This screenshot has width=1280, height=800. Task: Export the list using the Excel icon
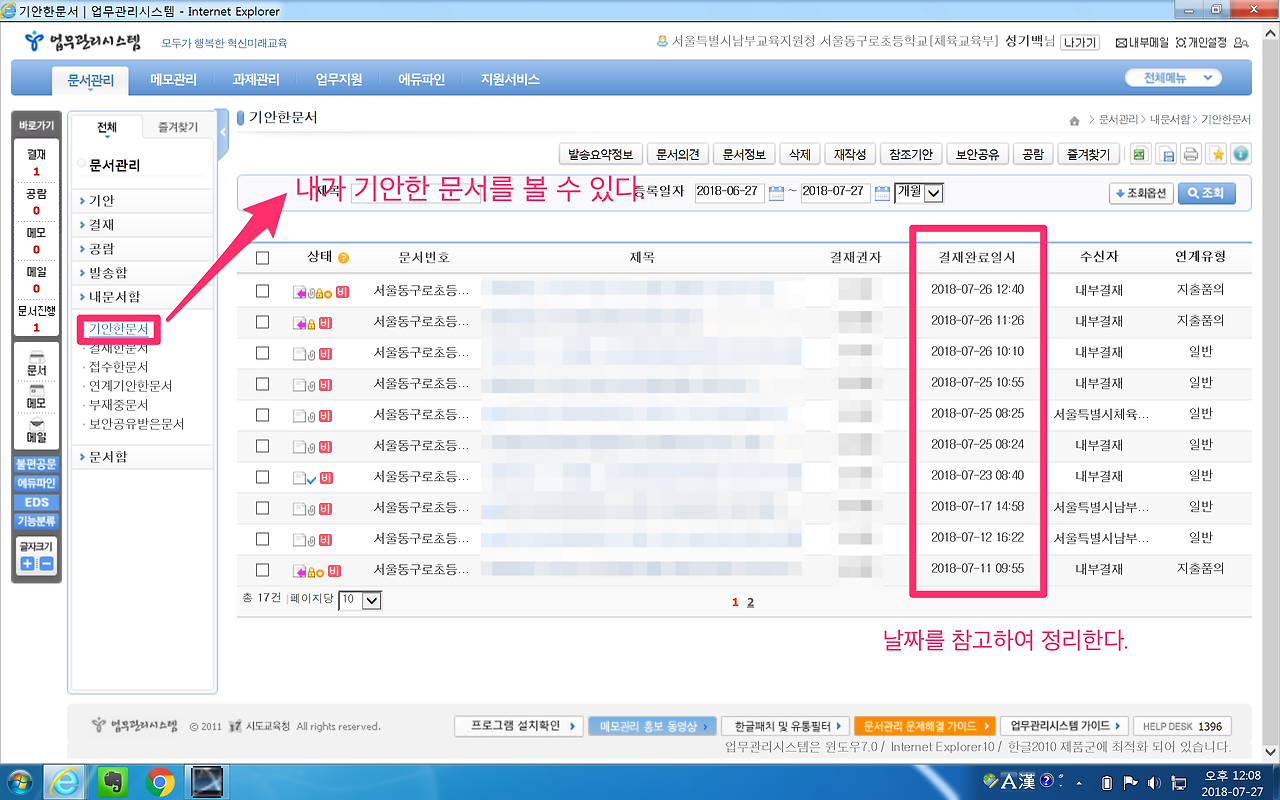[x=1139, y=154]
